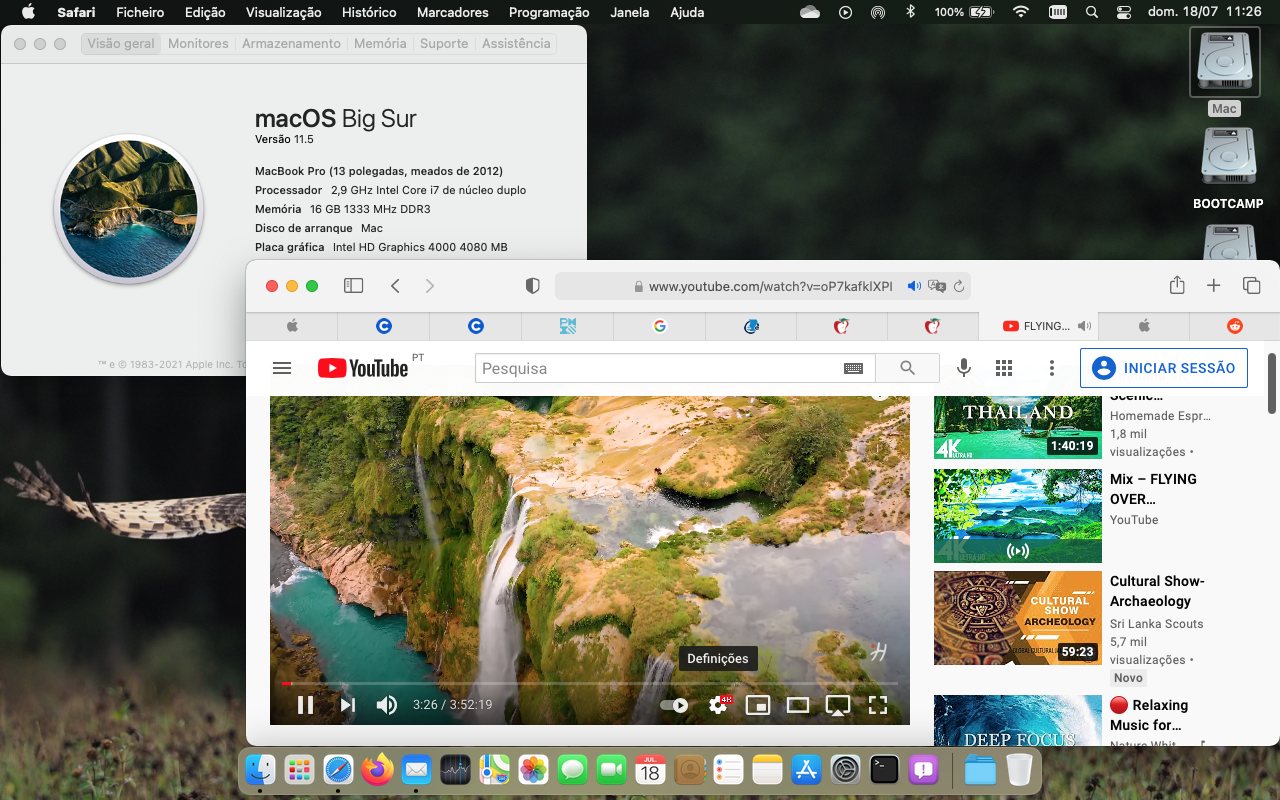Open the Cultural Show Archaeology thumbnail
Image resolution: width=1280 pixels, height=800 pixels.
(1018, 618)
